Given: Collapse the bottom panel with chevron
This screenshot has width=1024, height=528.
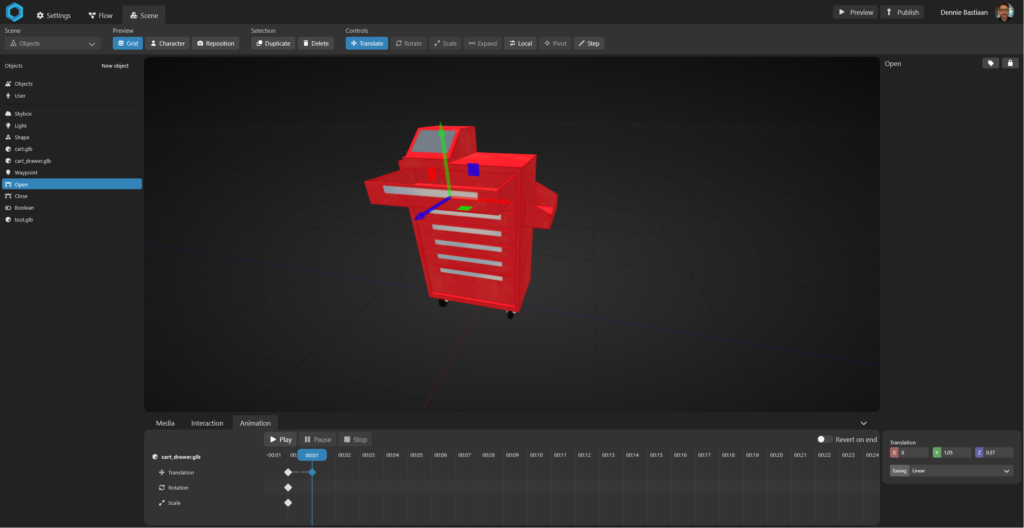Looking at the screenshot, I should [x=864, y=423].
